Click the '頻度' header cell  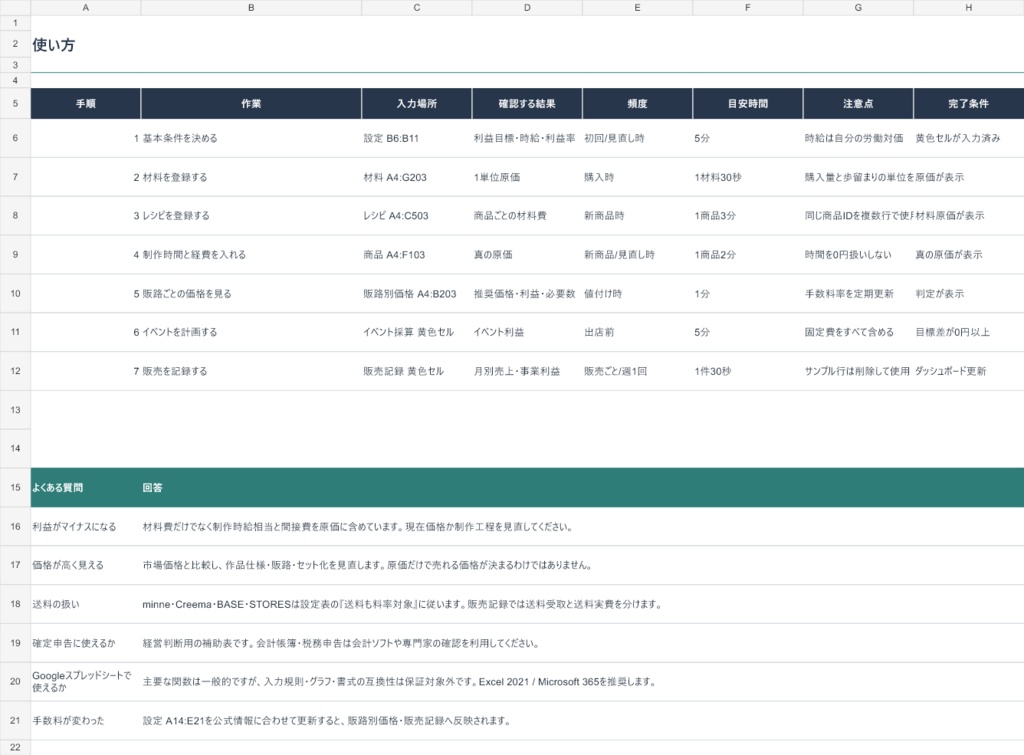(637, 103)
